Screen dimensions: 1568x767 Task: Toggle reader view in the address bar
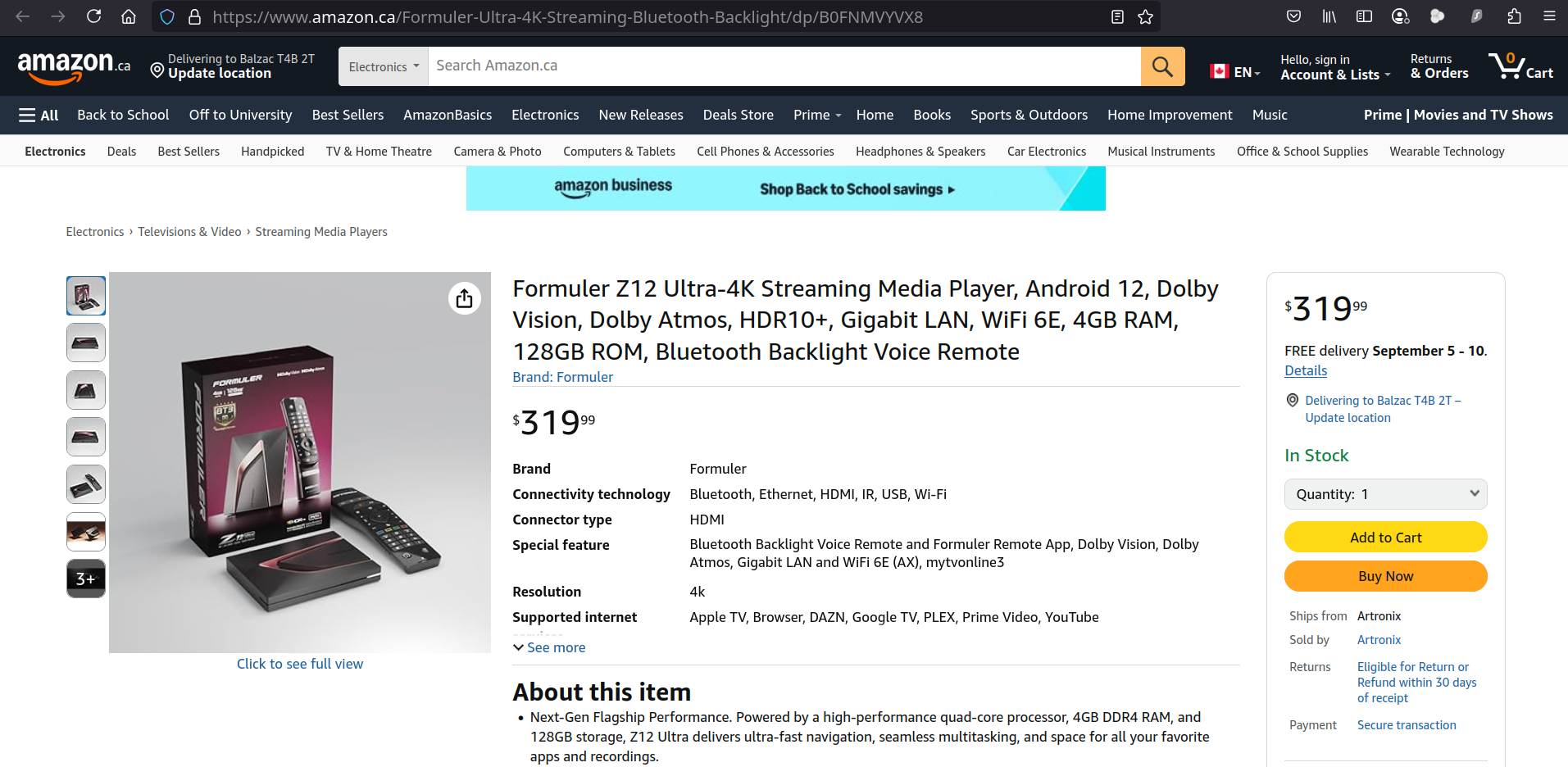tap(1117, 17)
